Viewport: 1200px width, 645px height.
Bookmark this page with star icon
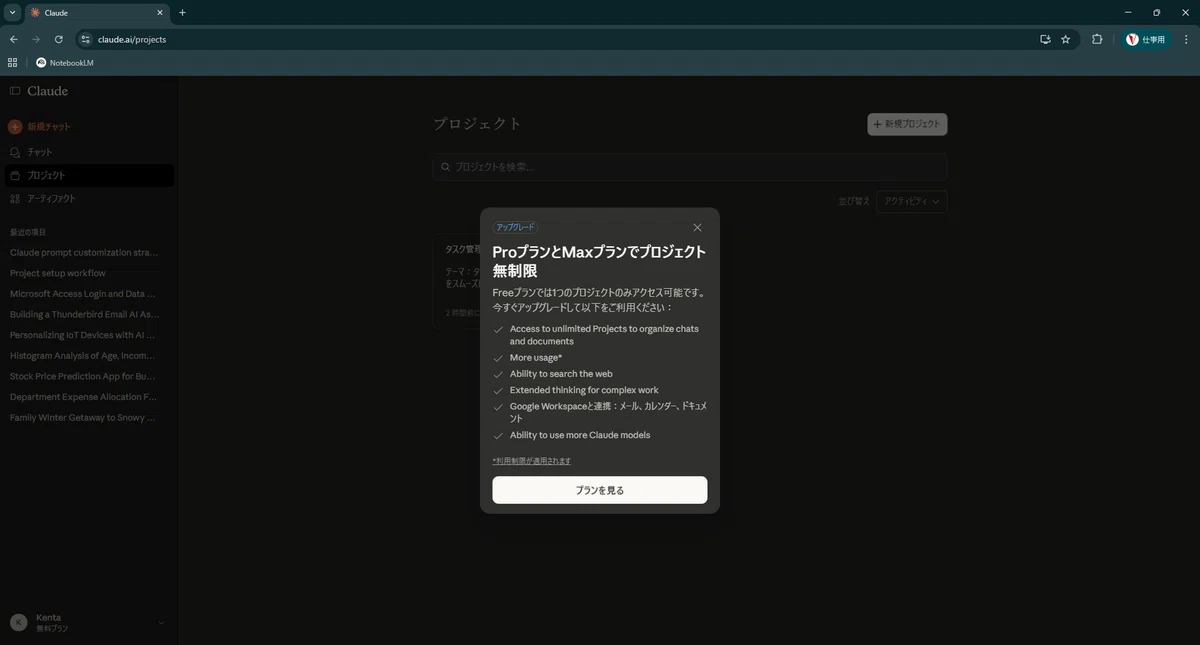click(x=1065, y=39)
